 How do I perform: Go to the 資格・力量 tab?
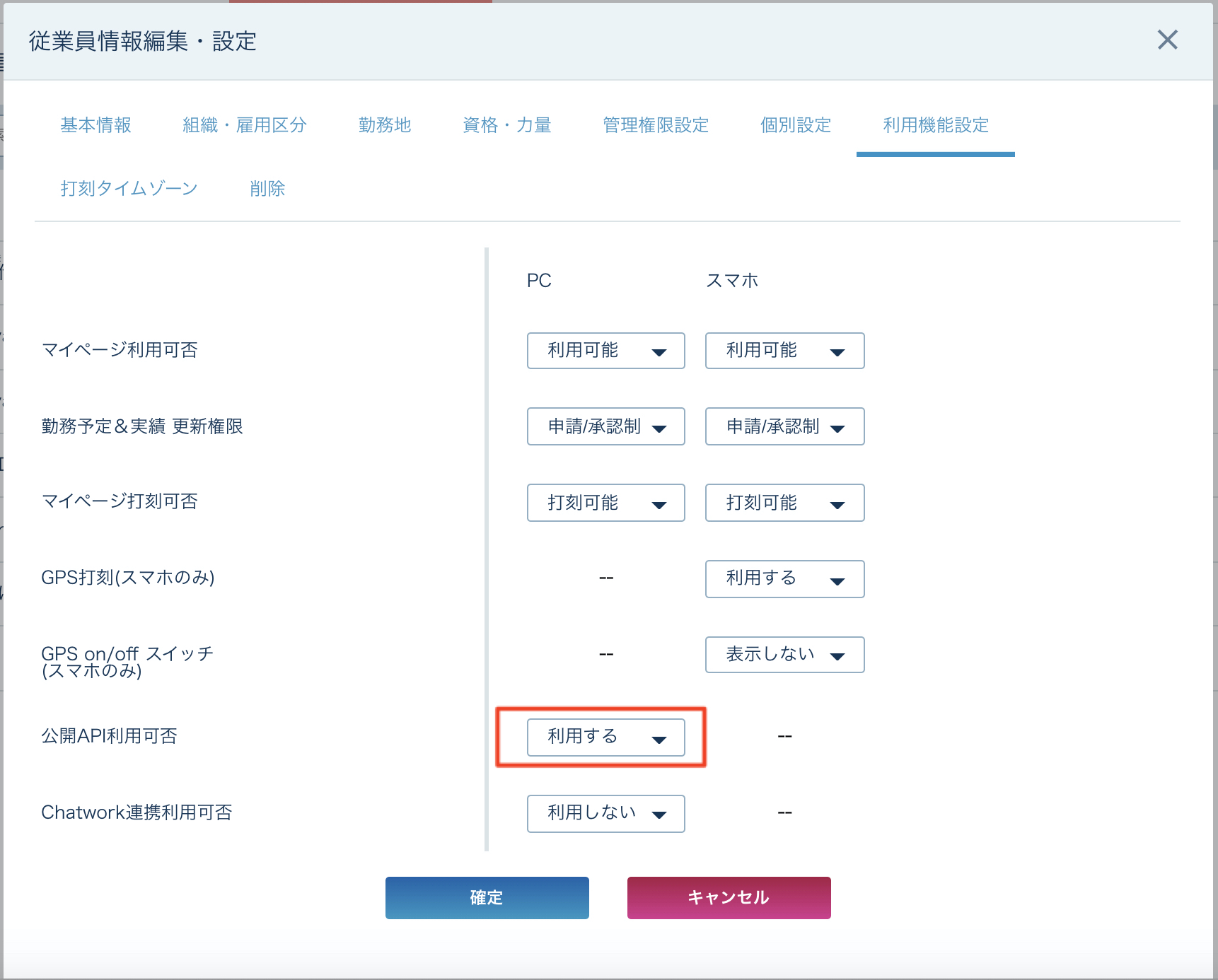click(506, 125)
